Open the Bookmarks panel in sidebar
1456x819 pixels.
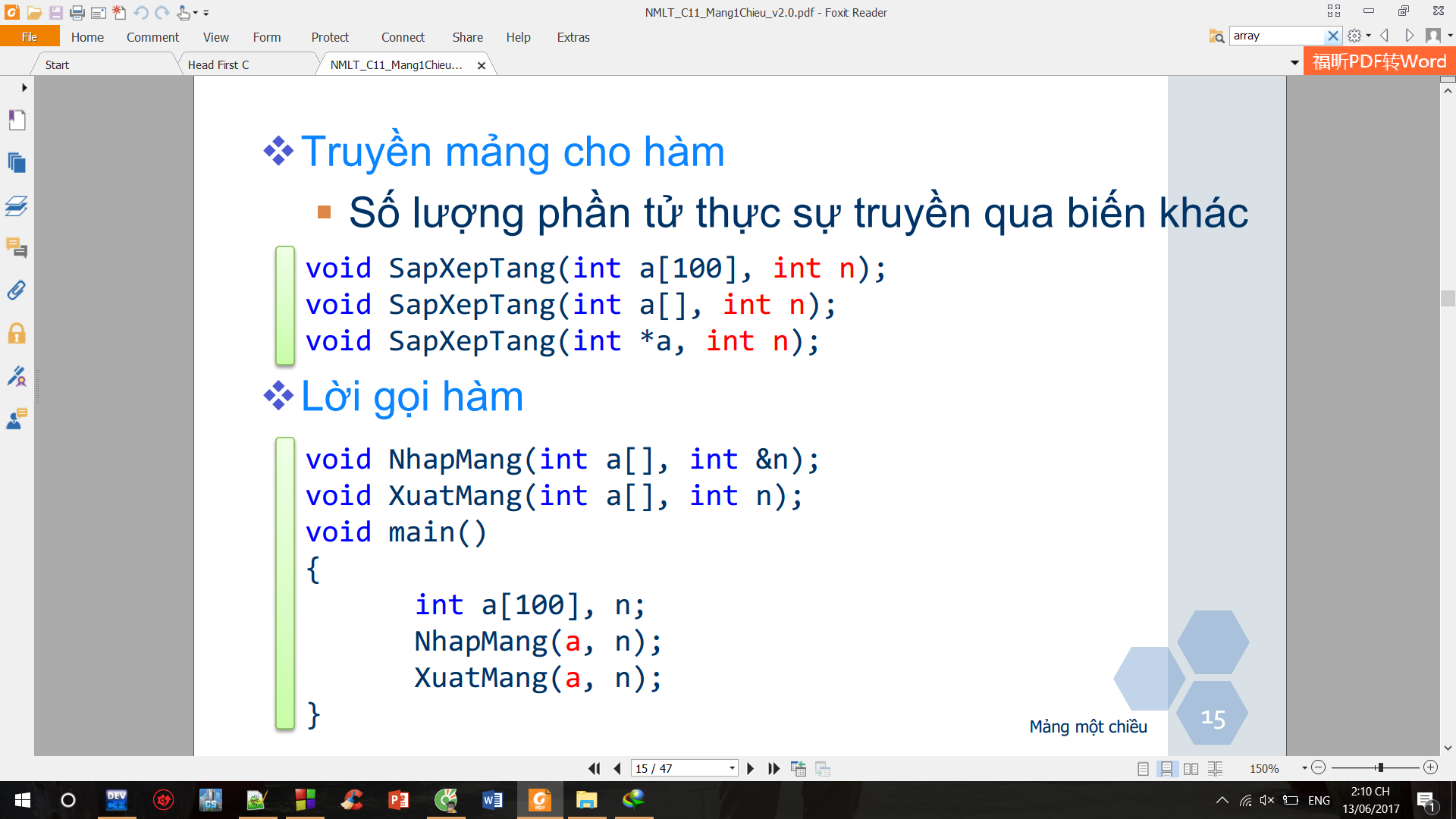(x=17, y=121)
